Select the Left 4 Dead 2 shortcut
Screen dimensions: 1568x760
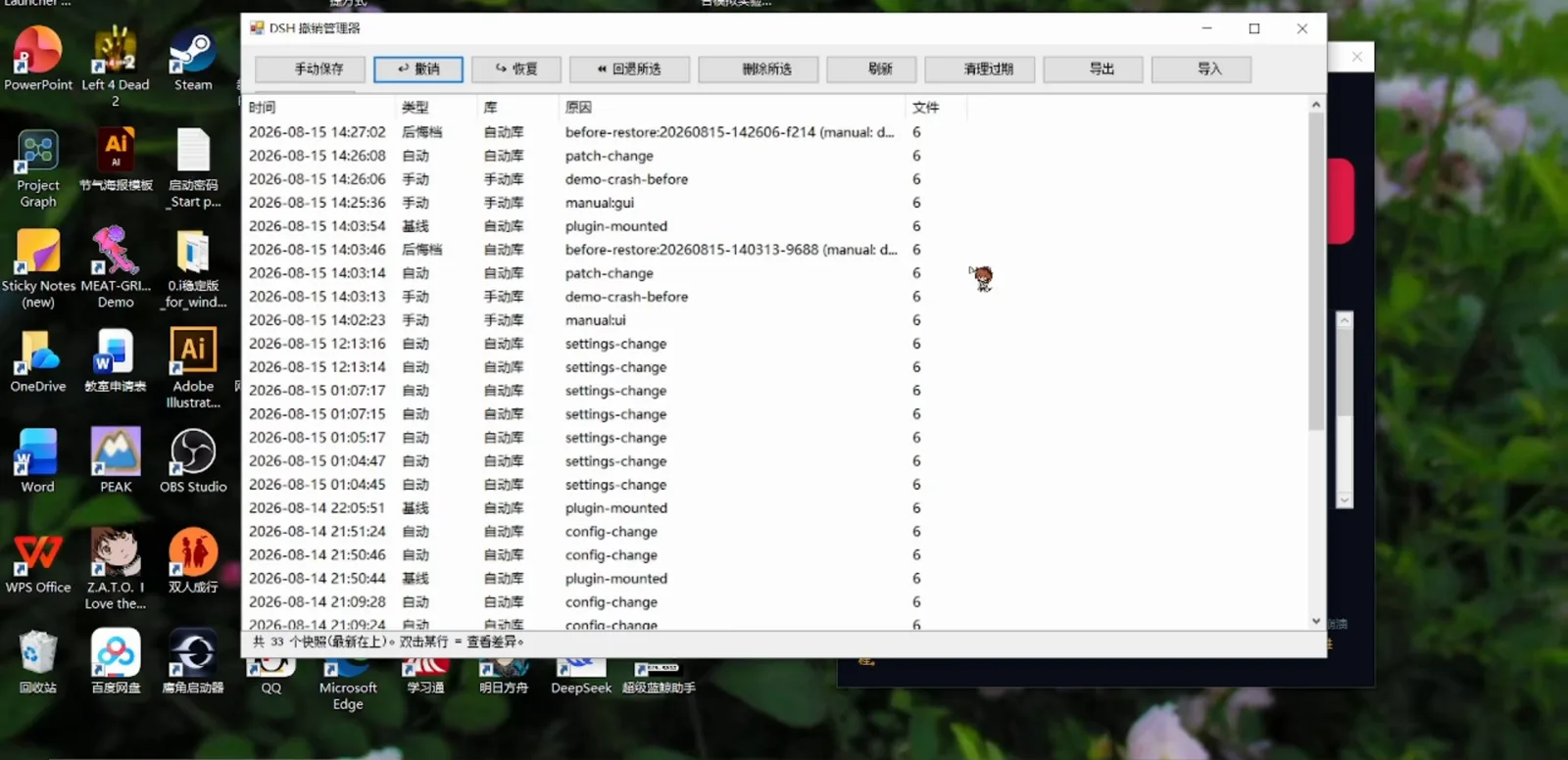click(x=115, y=66)
